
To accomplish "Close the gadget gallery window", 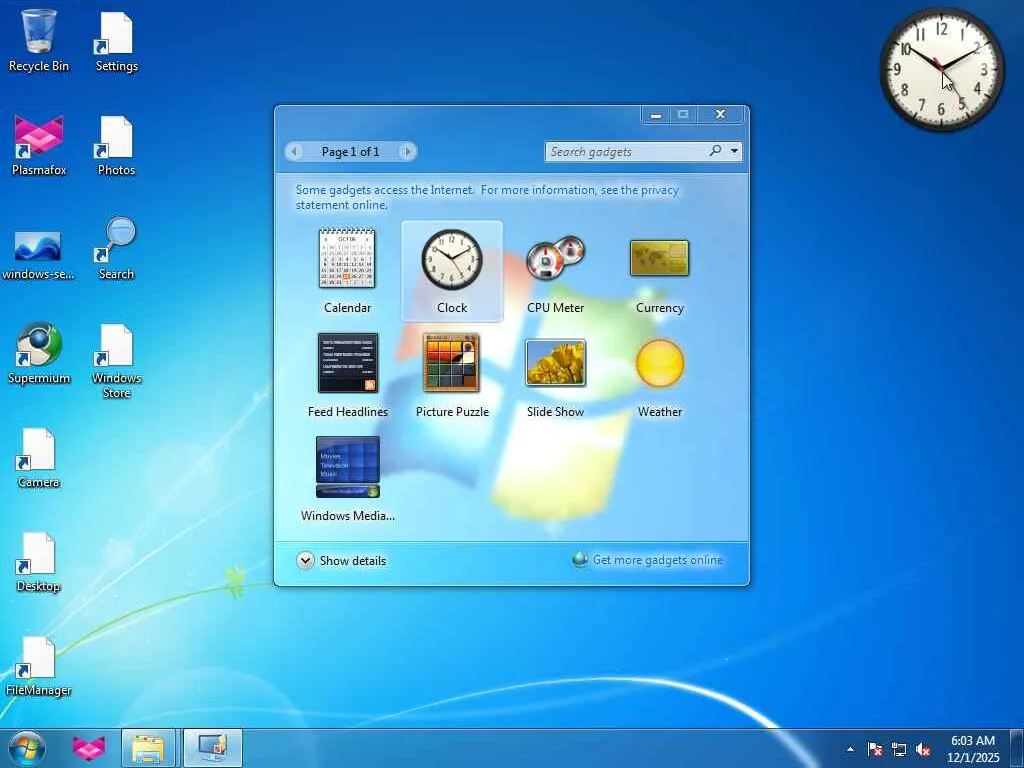I will (720, 114).
